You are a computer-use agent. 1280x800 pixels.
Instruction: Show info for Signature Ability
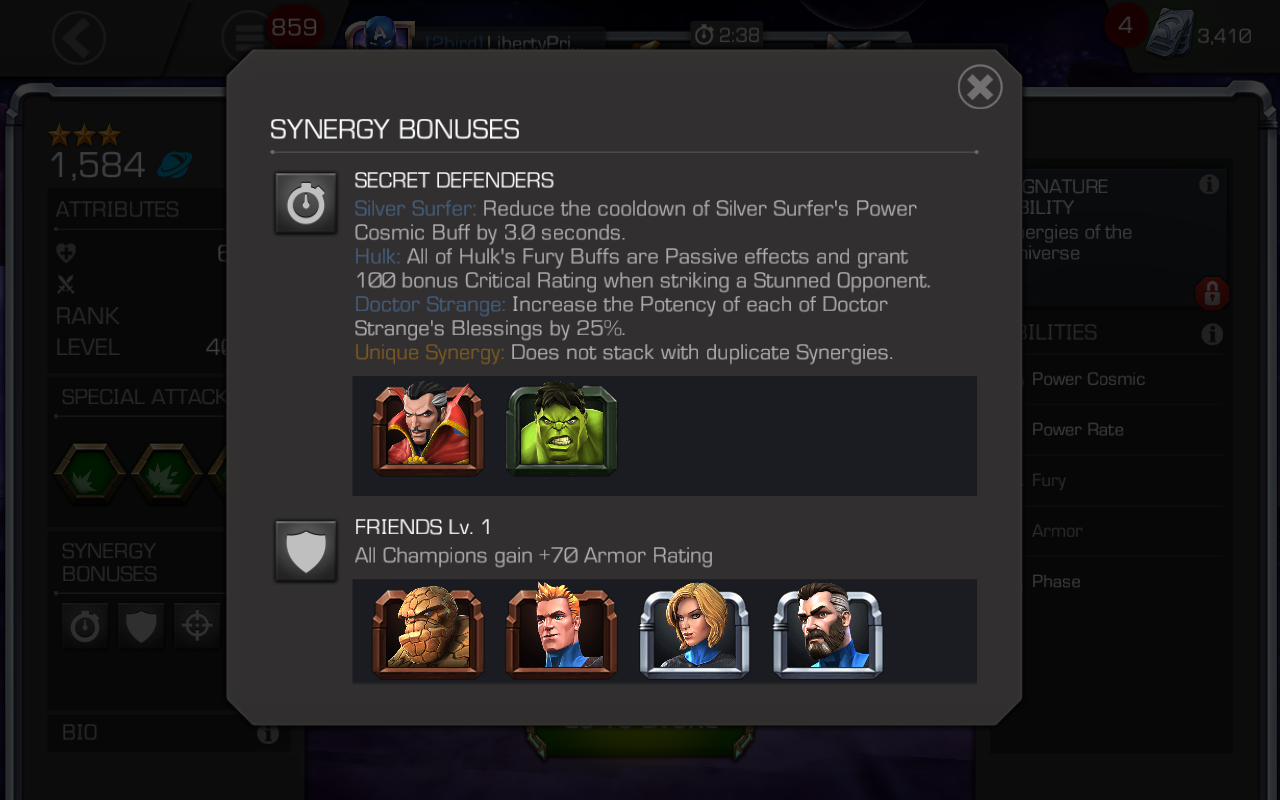tap(1208, 184)
